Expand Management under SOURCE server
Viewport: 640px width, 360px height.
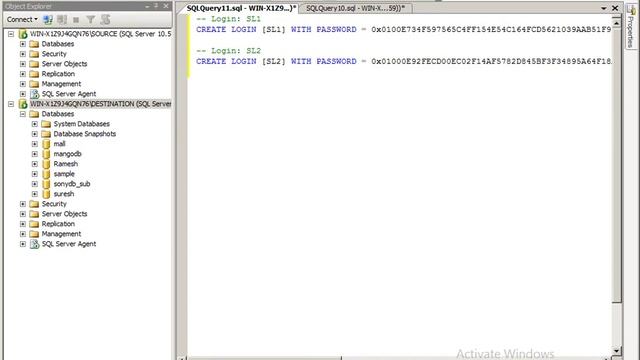pos(23,84)
